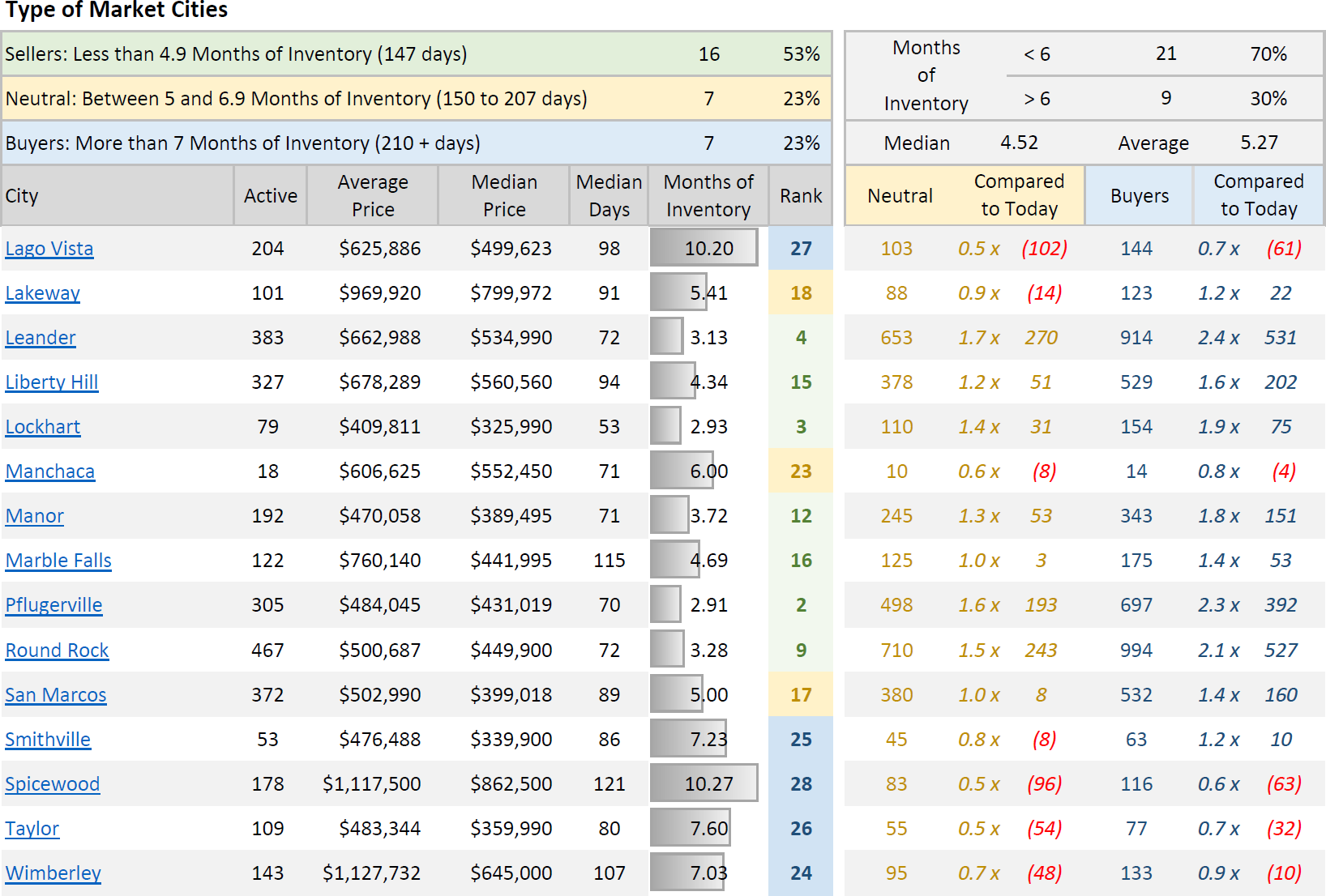This screenshot has width=1326, height=896.
Task: Select Lago Vista rank cell 27
Action: point(801,249)
